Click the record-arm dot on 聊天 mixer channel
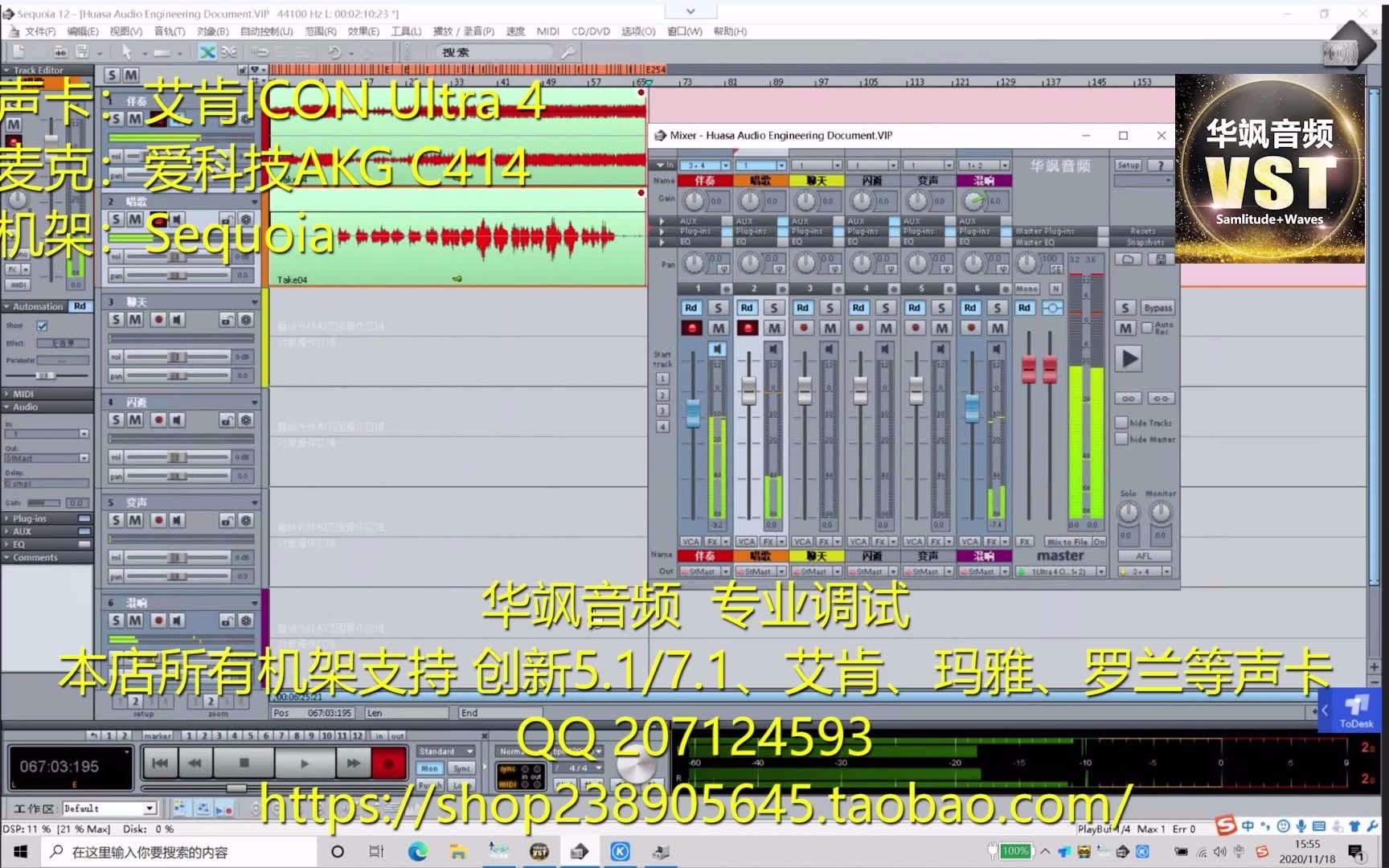The width and height of the screenshot is (1389, 868). pos(803,328)
